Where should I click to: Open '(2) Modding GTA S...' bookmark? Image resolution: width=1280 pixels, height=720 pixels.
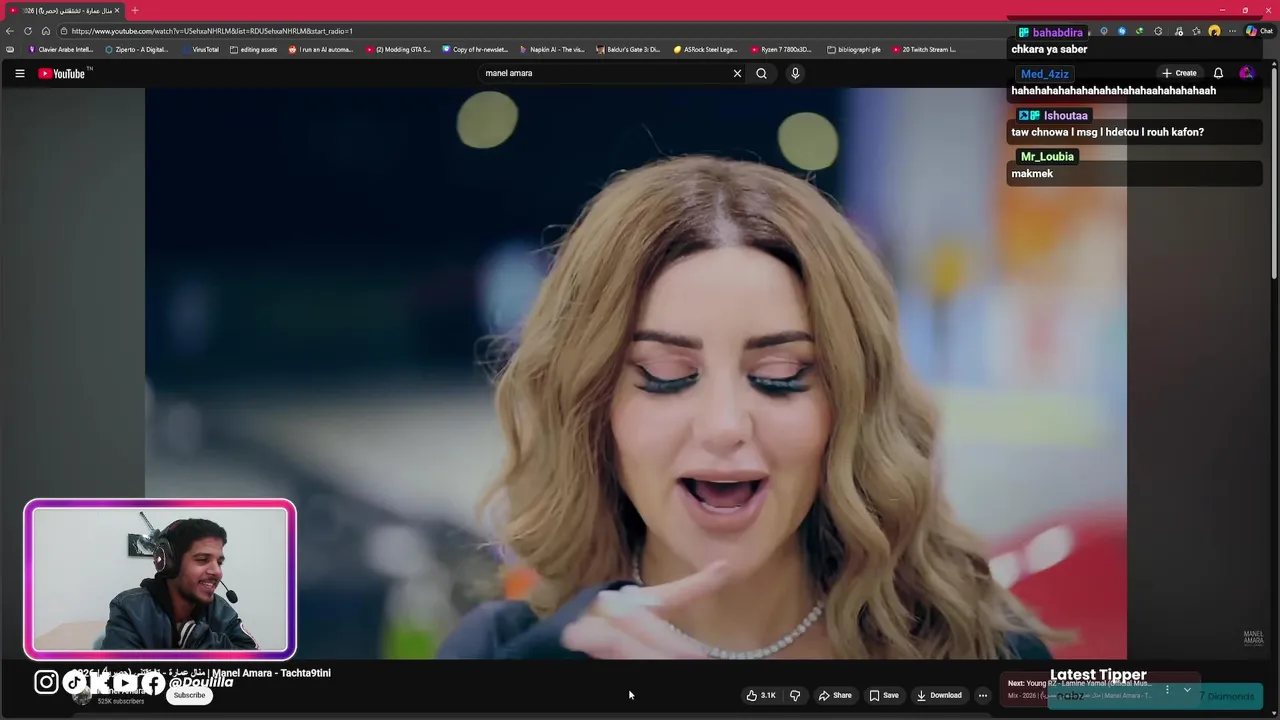(x=398, y=49)
